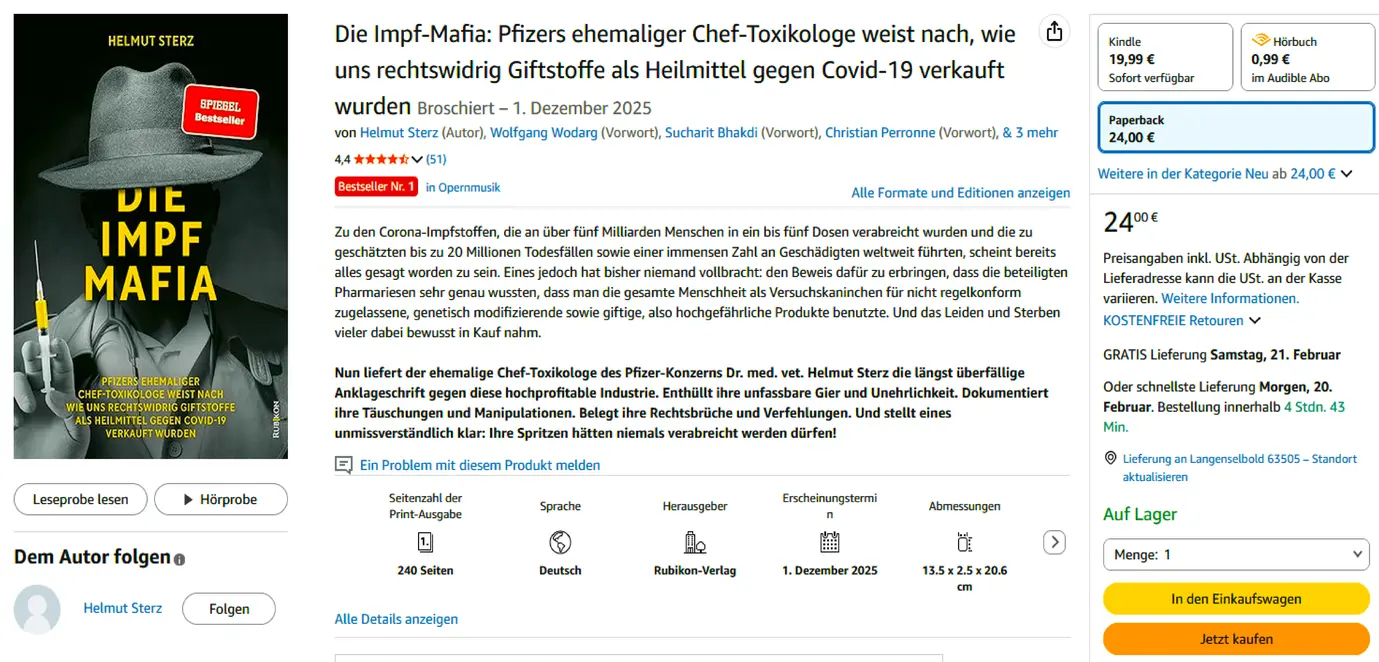
Task: Click the report problem speech-bubble icon
Action: [x=344, y=465]
